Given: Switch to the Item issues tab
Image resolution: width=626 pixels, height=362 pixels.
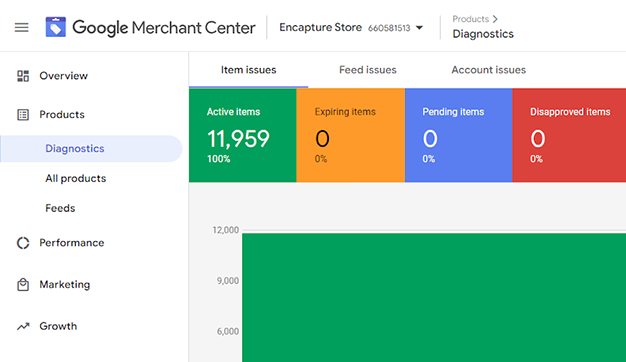Looking at the screenshot, I should [x=248, y=70].
